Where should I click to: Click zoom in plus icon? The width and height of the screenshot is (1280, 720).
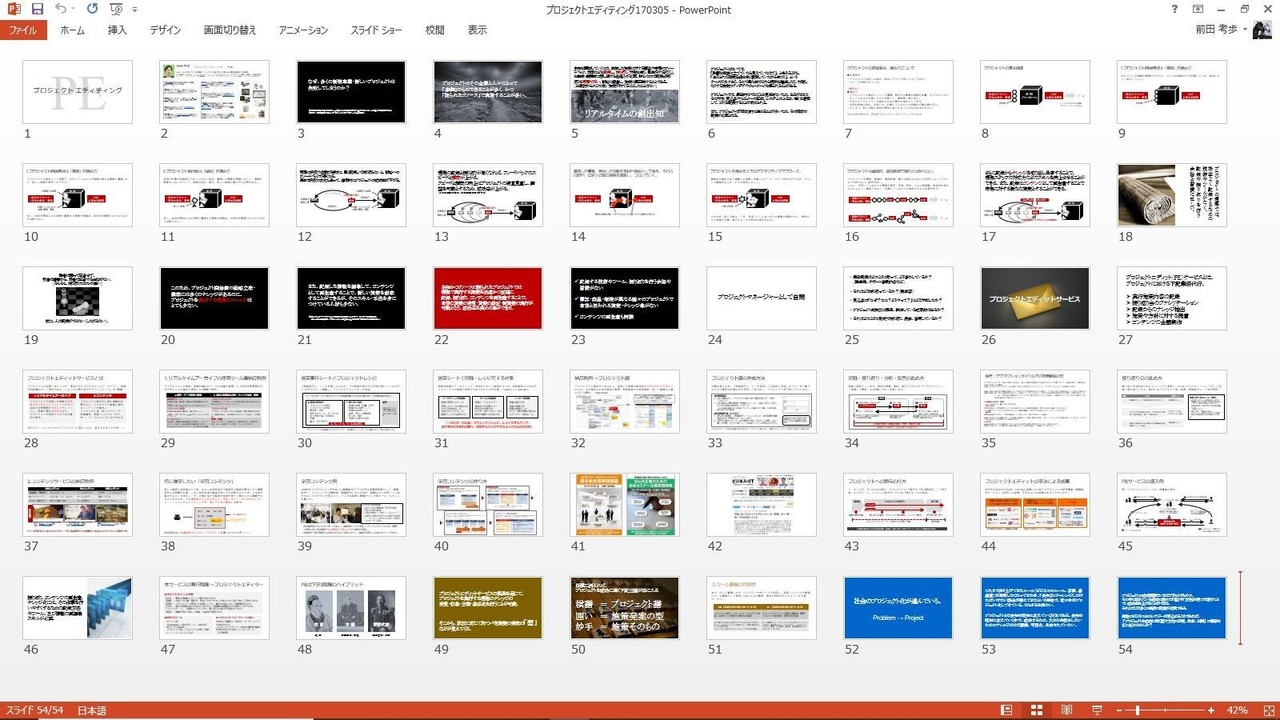click(x=1211, y=710)
